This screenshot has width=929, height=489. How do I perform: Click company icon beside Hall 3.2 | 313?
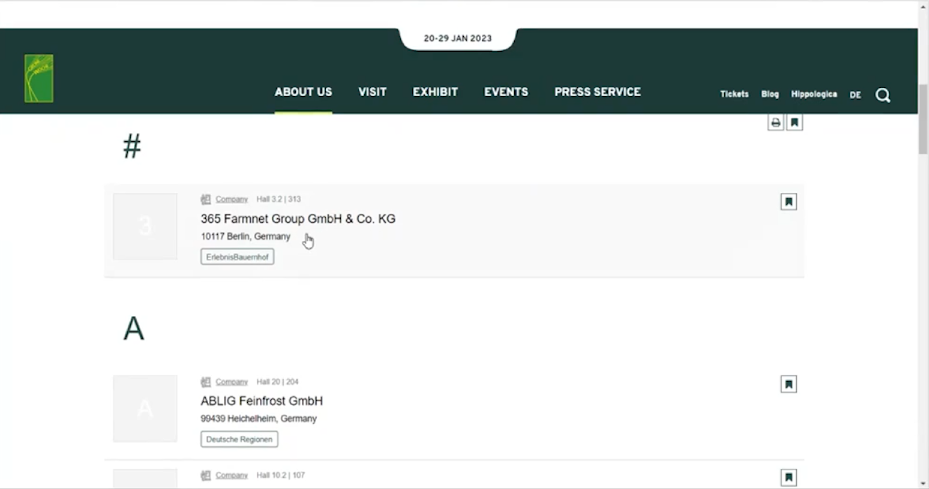(x=206, y=199)
